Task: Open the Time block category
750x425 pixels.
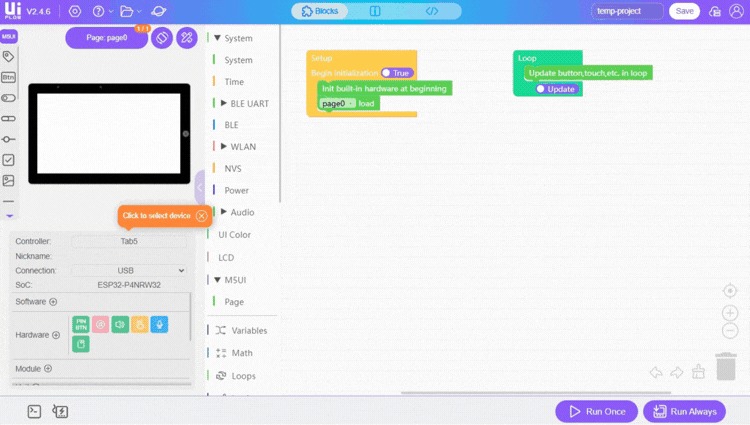Action: [x=234, y=82]
